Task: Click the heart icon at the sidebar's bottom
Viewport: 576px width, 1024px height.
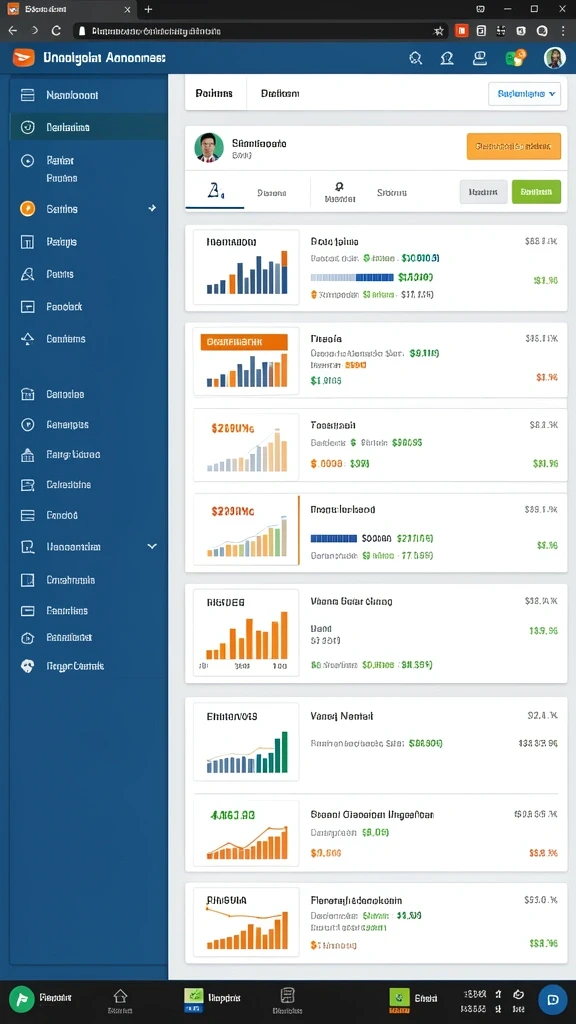Action: click(27, 666)
